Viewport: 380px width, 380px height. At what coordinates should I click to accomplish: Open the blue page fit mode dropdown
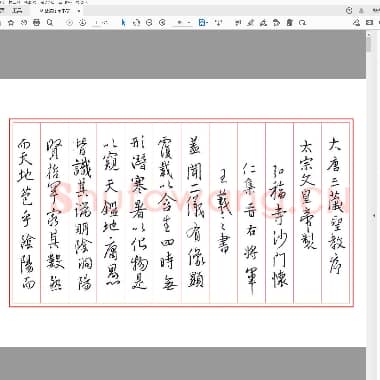[203, 23]
